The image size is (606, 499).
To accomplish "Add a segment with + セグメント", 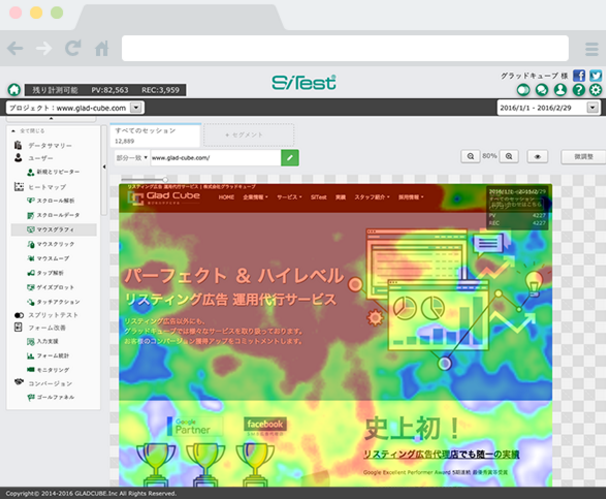I will (x=249, y=135).
